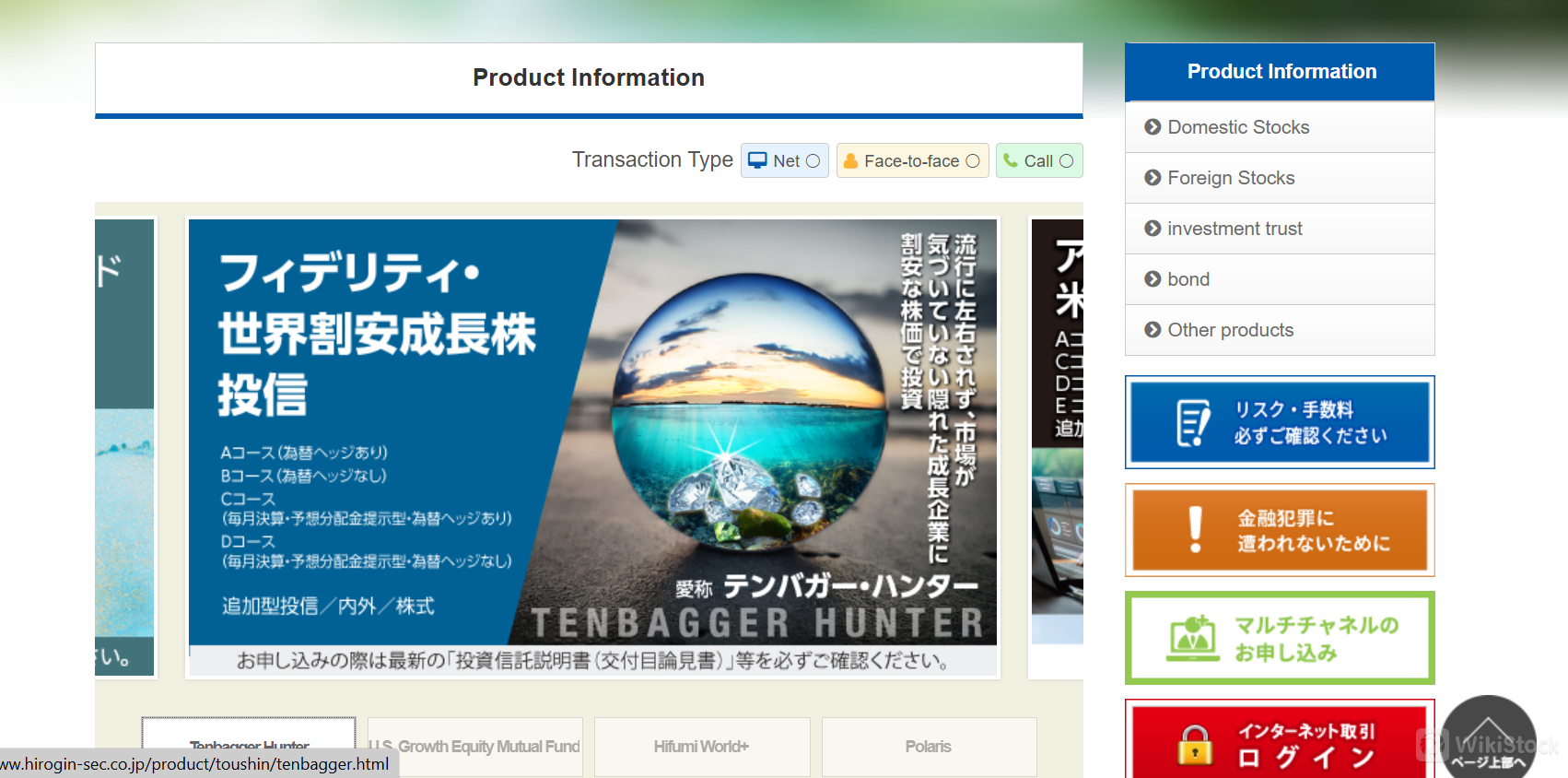Click the Transaction Type label

point(652,159)
